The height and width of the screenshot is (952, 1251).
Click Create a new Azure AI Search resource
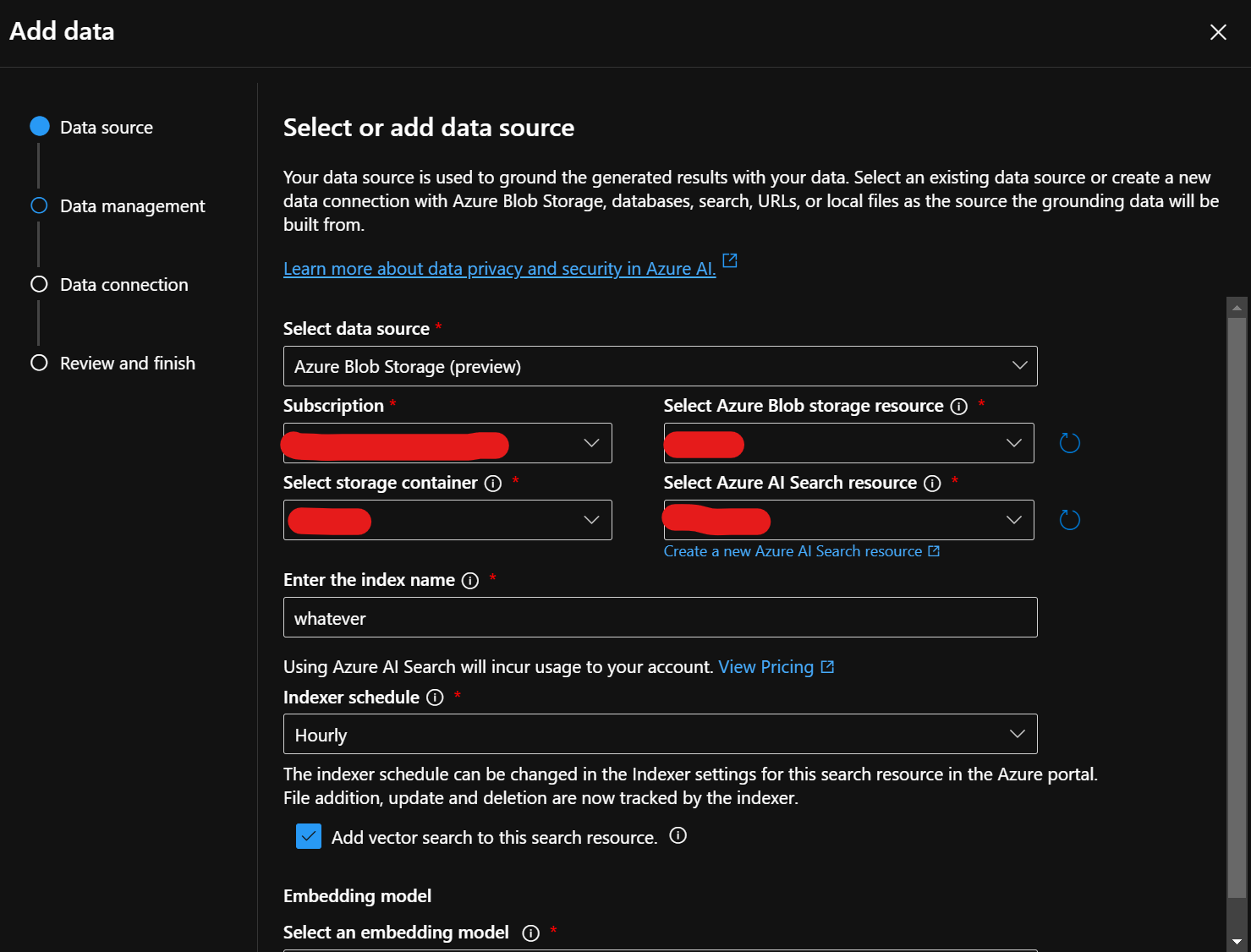793,551
